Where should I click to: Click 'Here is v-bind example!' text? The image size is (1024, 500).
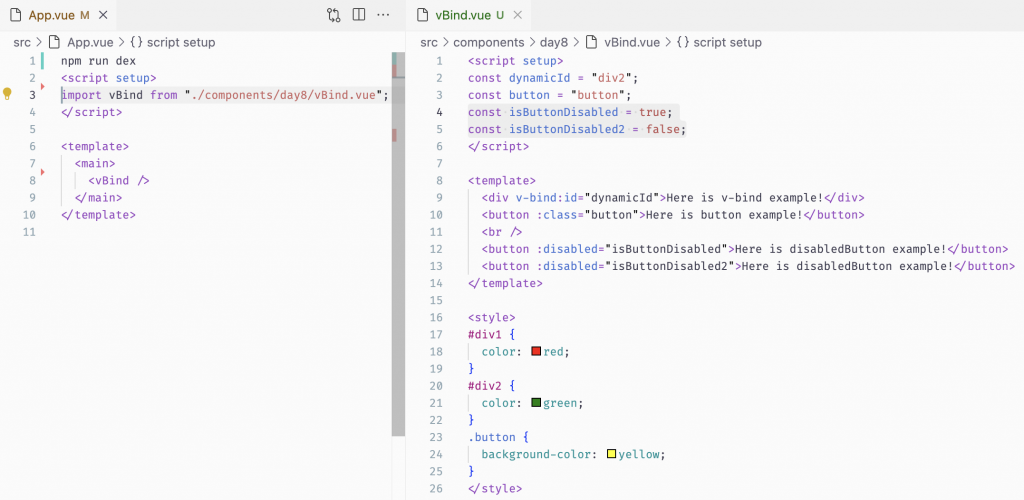coord(744,197)
